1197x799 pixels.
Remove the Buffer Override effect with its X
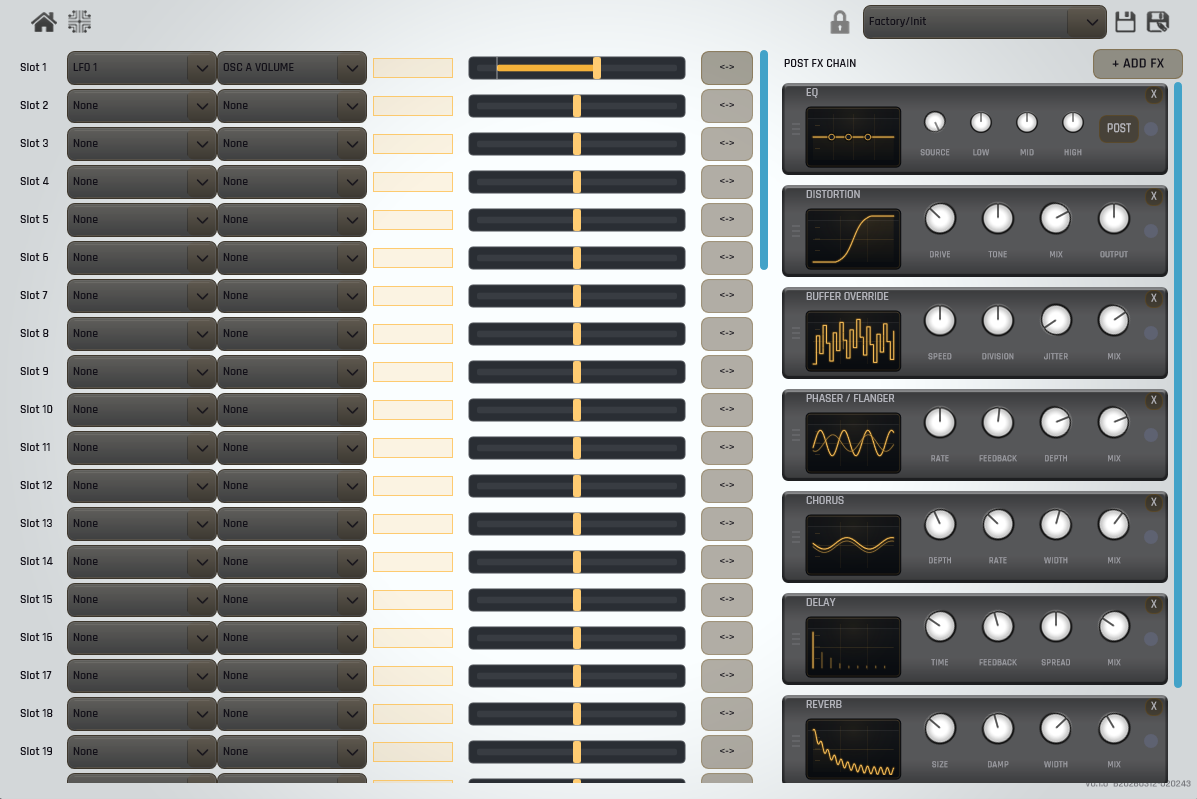coord(1154,298)
